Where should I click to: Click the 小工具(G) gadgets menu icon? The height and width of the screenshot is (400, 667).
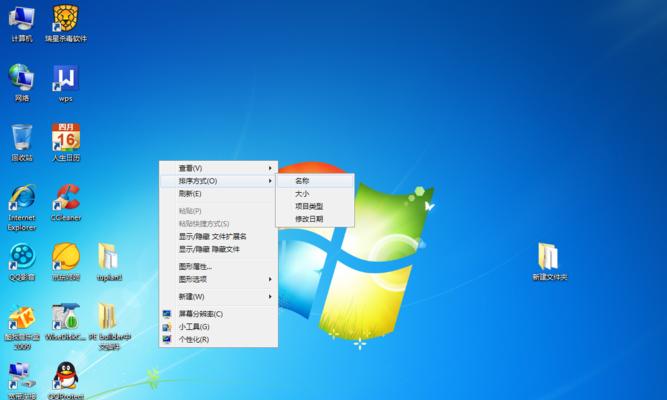point(167,327)
